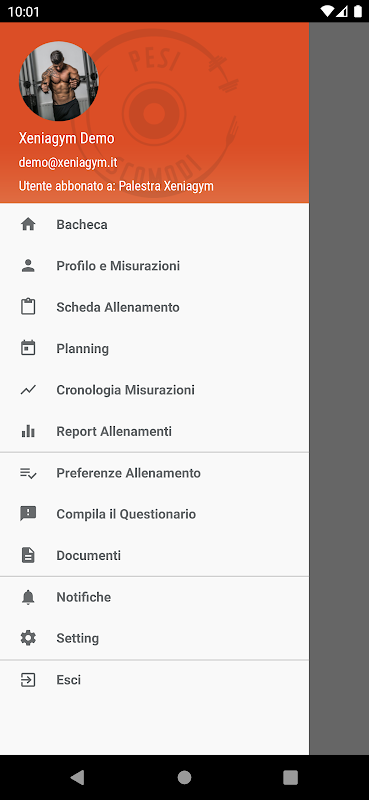Tap the trend line icon for Cronologia Misurazioni

click(x=28, y=390)
